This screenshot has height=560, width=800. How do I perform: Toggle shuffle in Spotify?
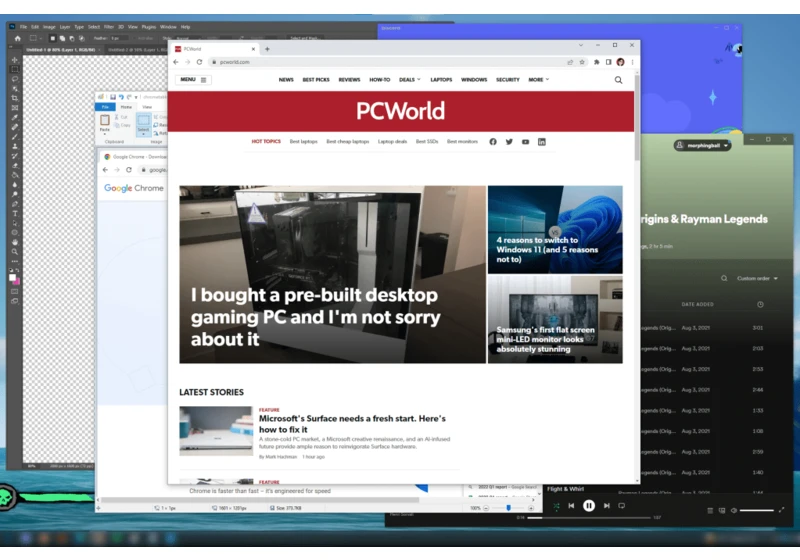(556, 505)
